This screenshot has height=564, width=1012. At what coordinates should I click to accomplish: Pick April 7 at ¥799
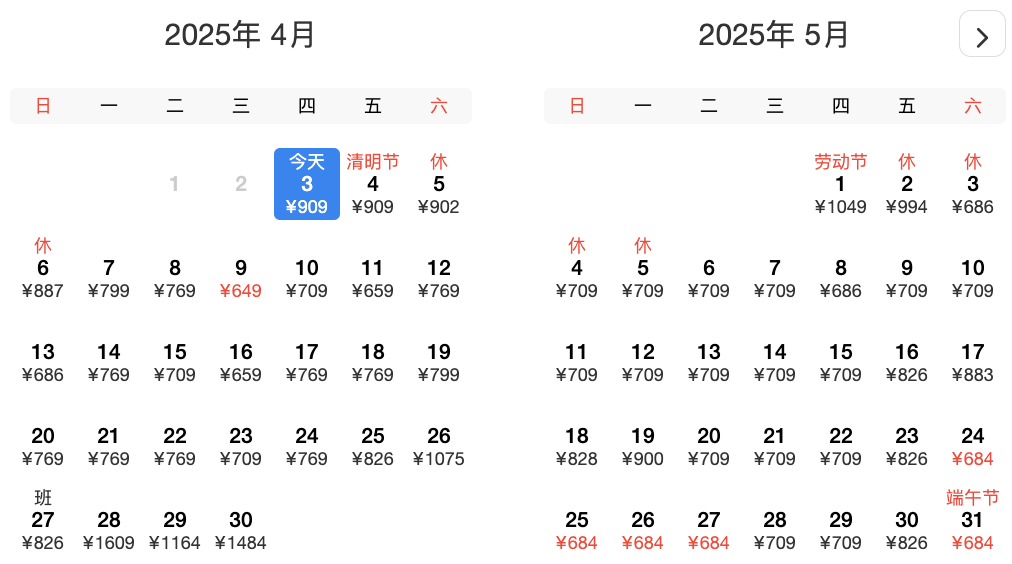pos(108,279)
